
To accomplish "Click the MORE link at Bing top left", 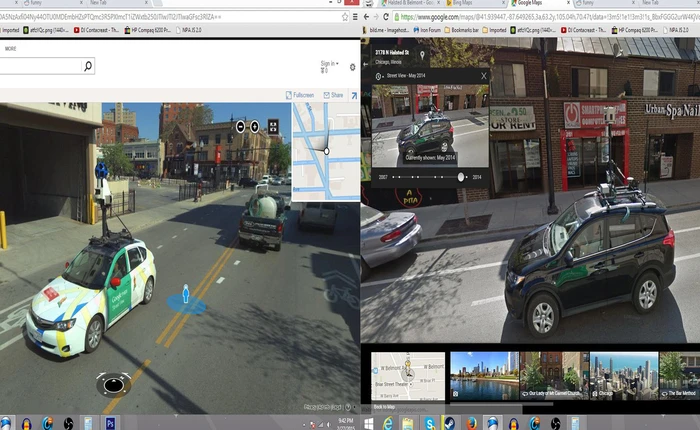I will coord(10,49).
